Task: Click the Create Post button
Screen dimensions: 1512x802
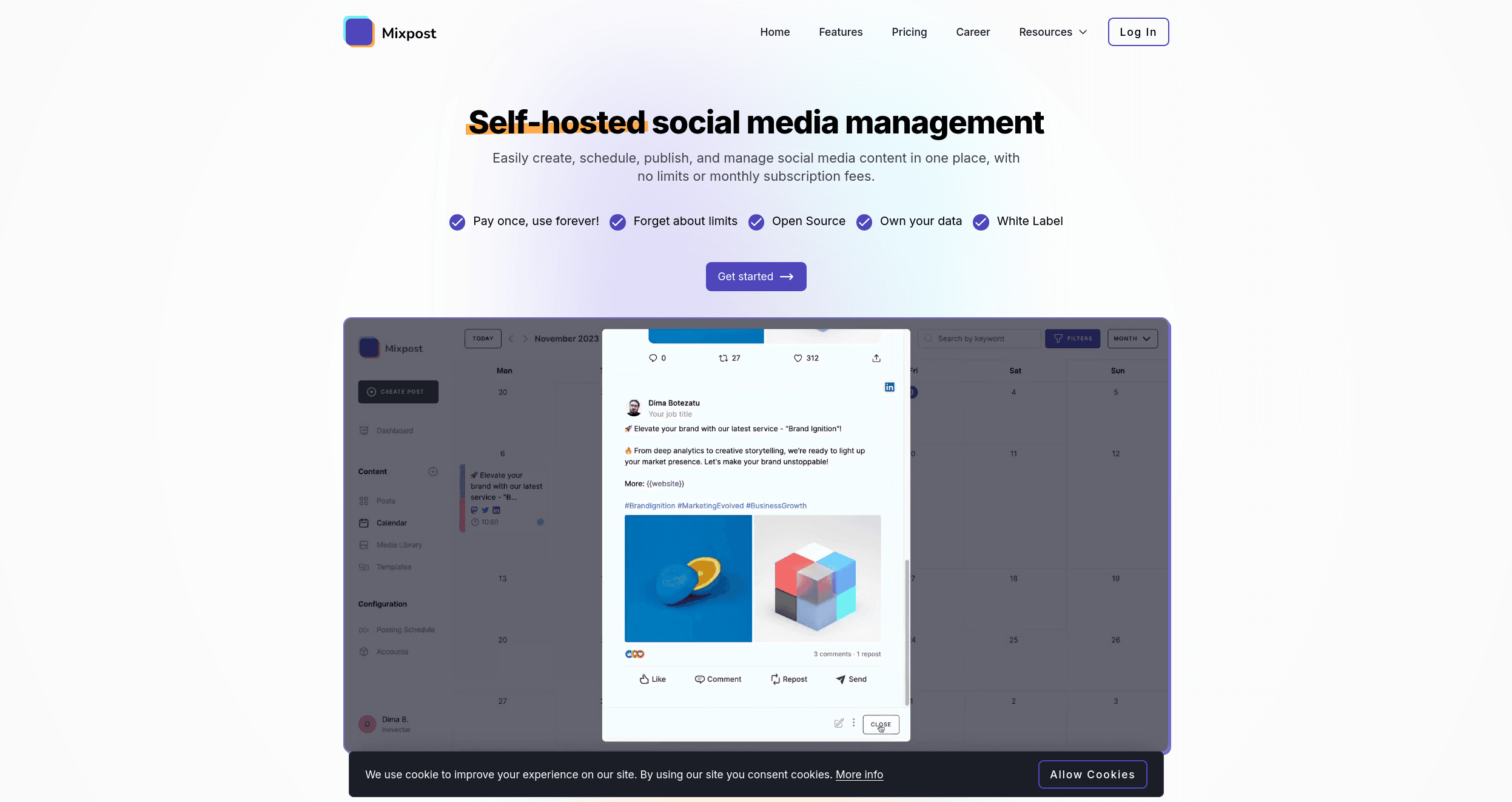Action: pyautogui.click(x=397, y=392)
